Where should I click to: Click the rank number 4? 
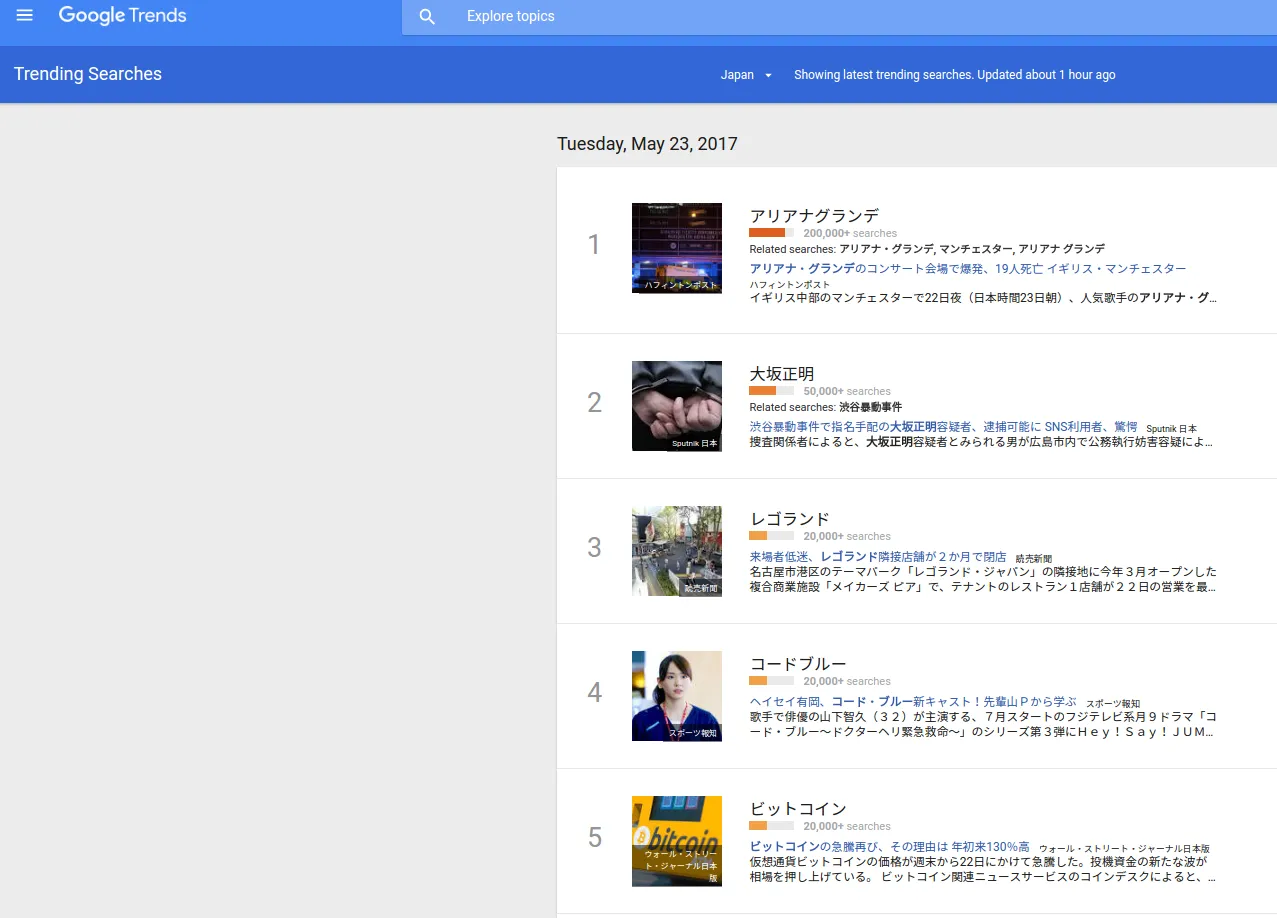(x=594, y=693)
